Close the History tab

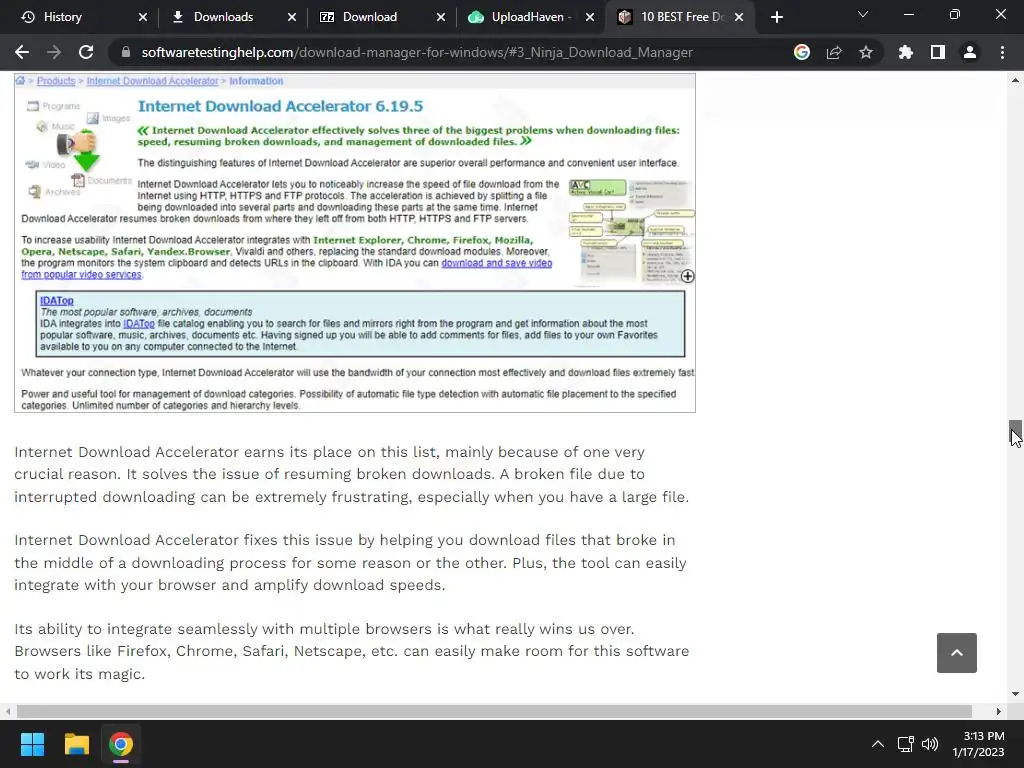[x=143, y=17]
